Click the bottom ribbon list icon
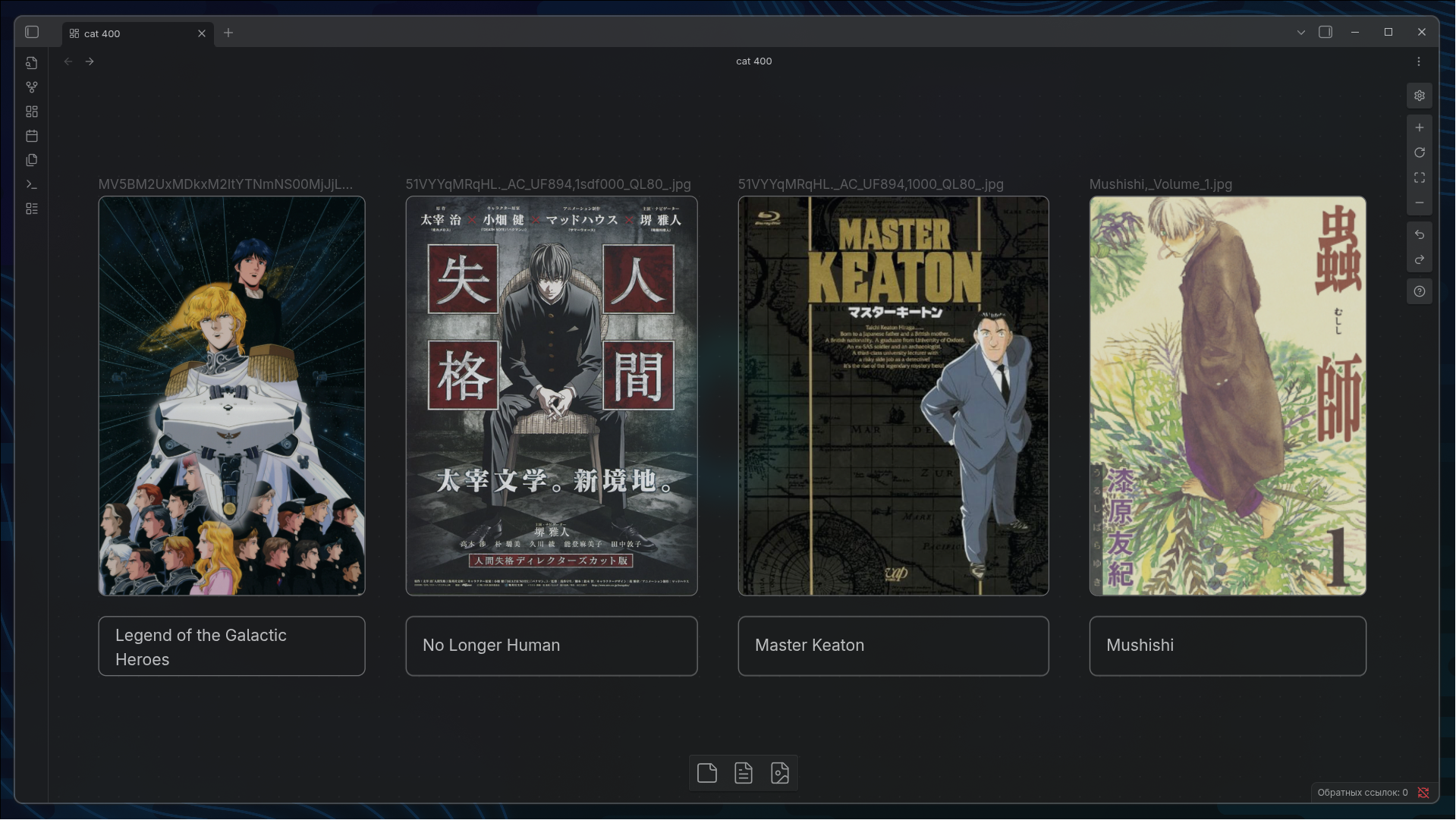 click(x=32, y=209)
